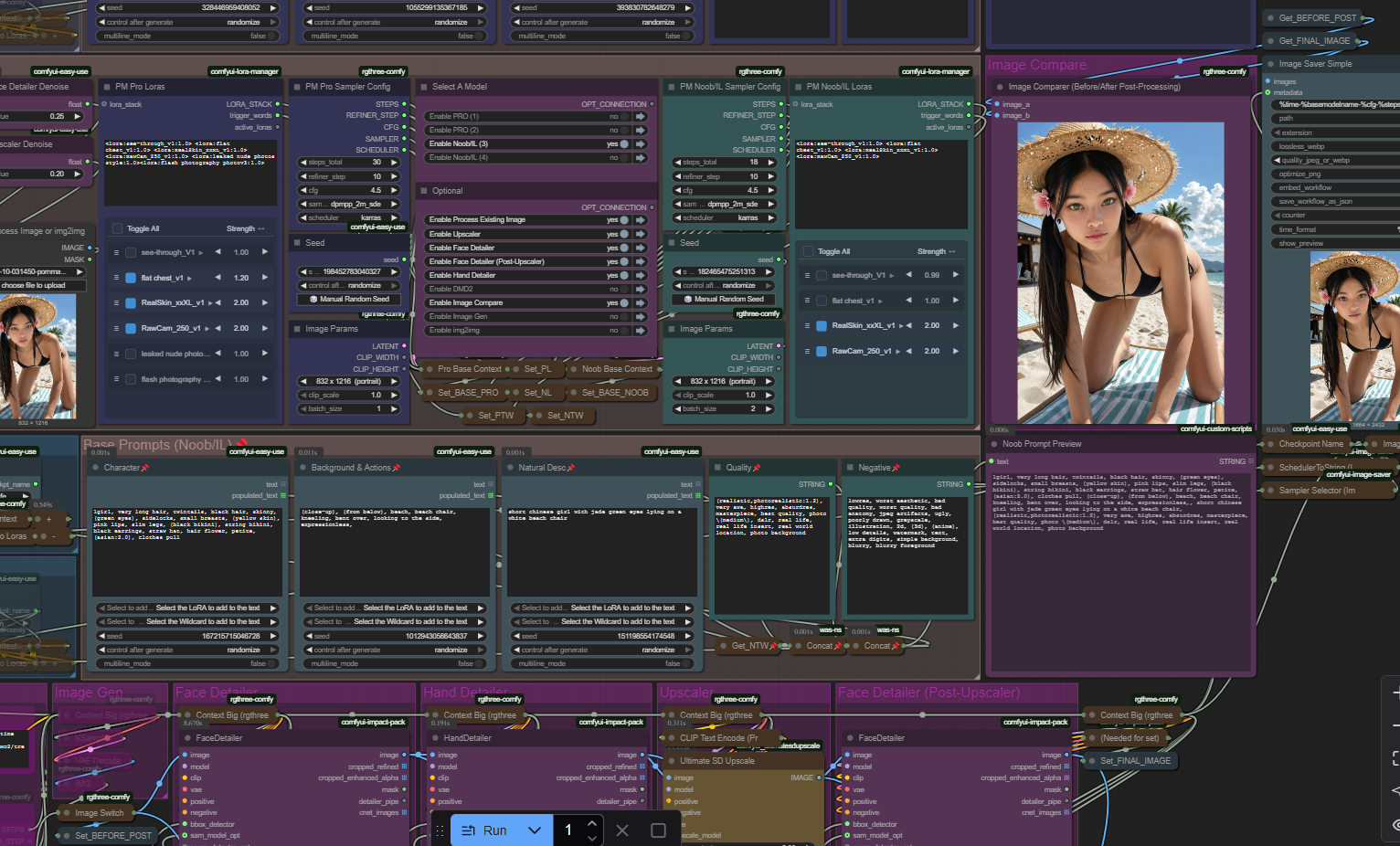Click the cancel X icon in Run toolbar

coord(622,830)
